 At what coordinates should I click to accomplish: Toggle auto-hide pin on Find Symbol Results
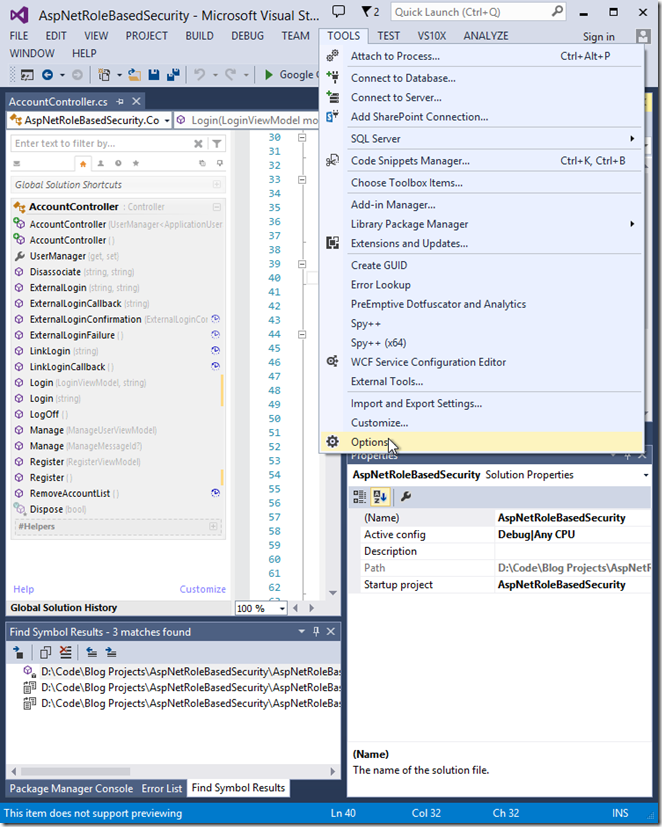click(x=316, y=631)
